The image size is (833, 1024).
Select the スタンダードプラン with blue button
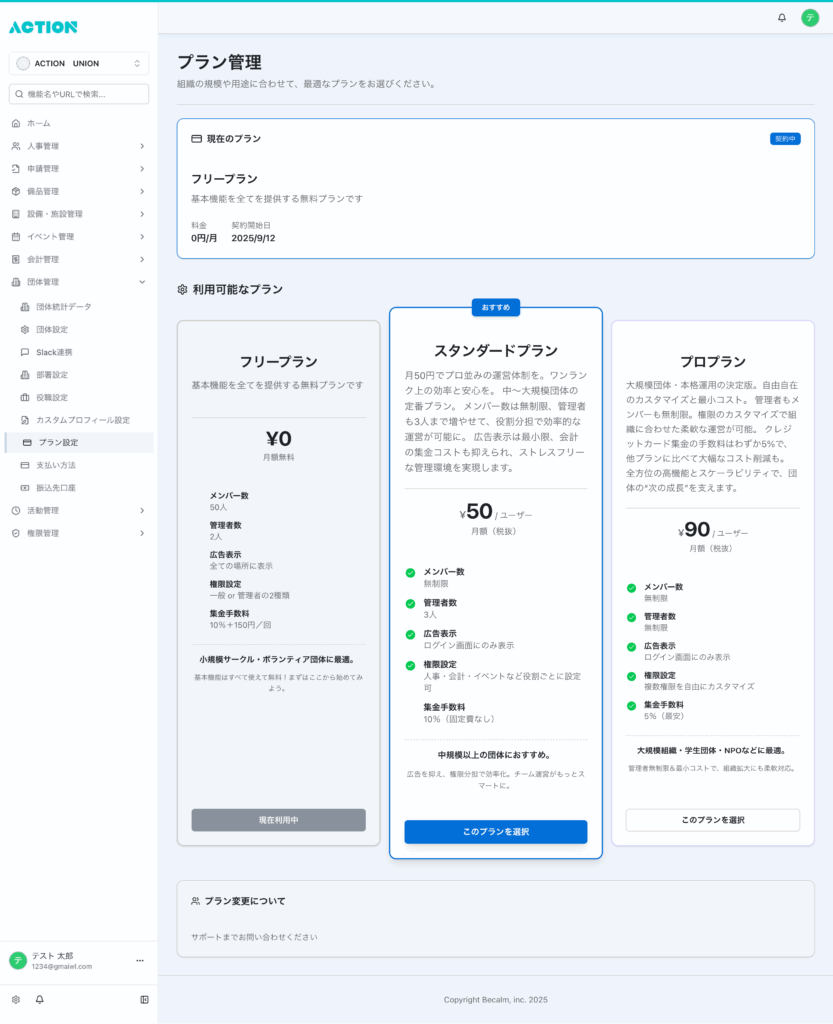[x=495, y=832]
